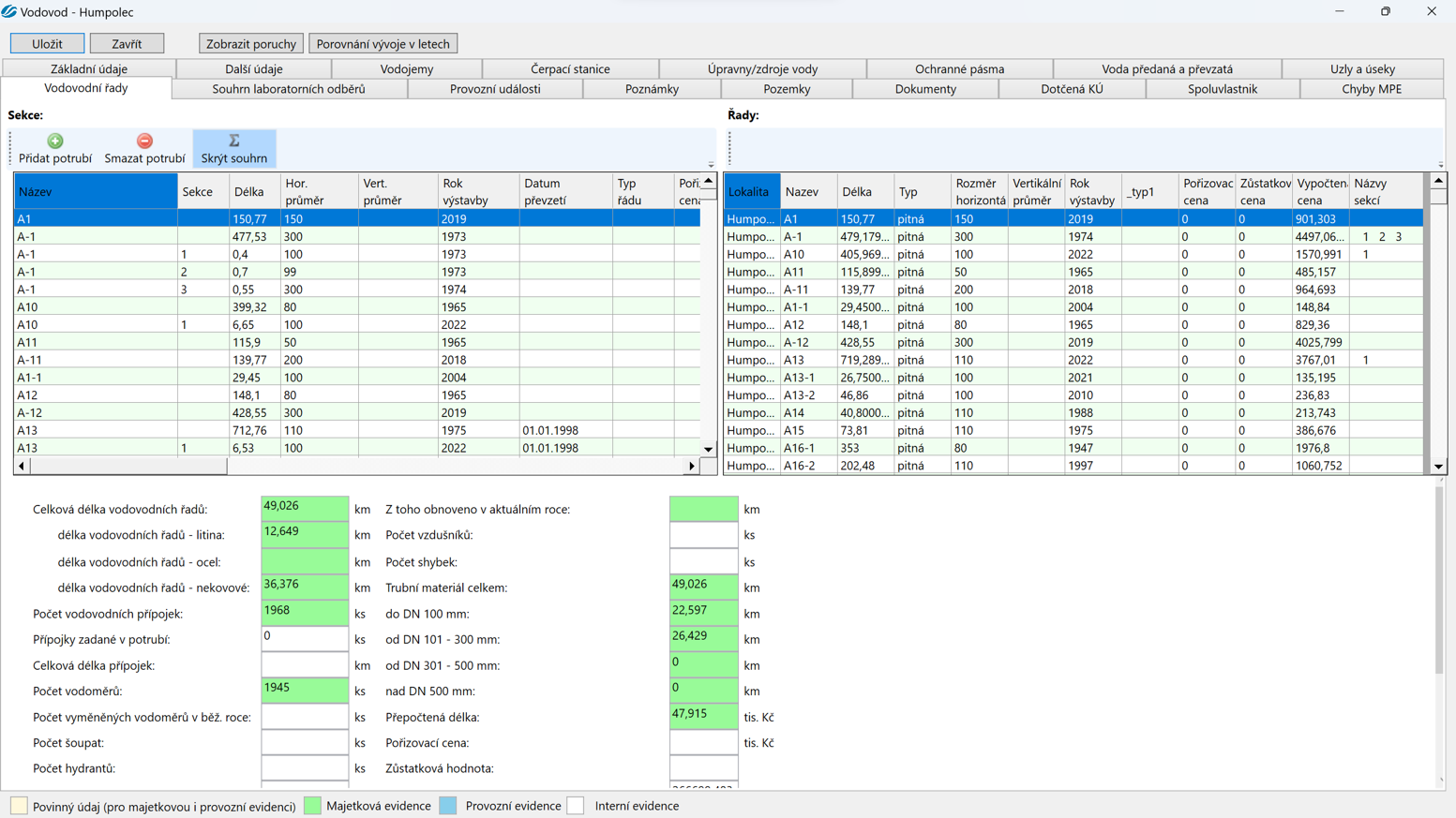Click Počet shybek input field
The width and height of the screenshot is (1456, 818).
(704, 562)
